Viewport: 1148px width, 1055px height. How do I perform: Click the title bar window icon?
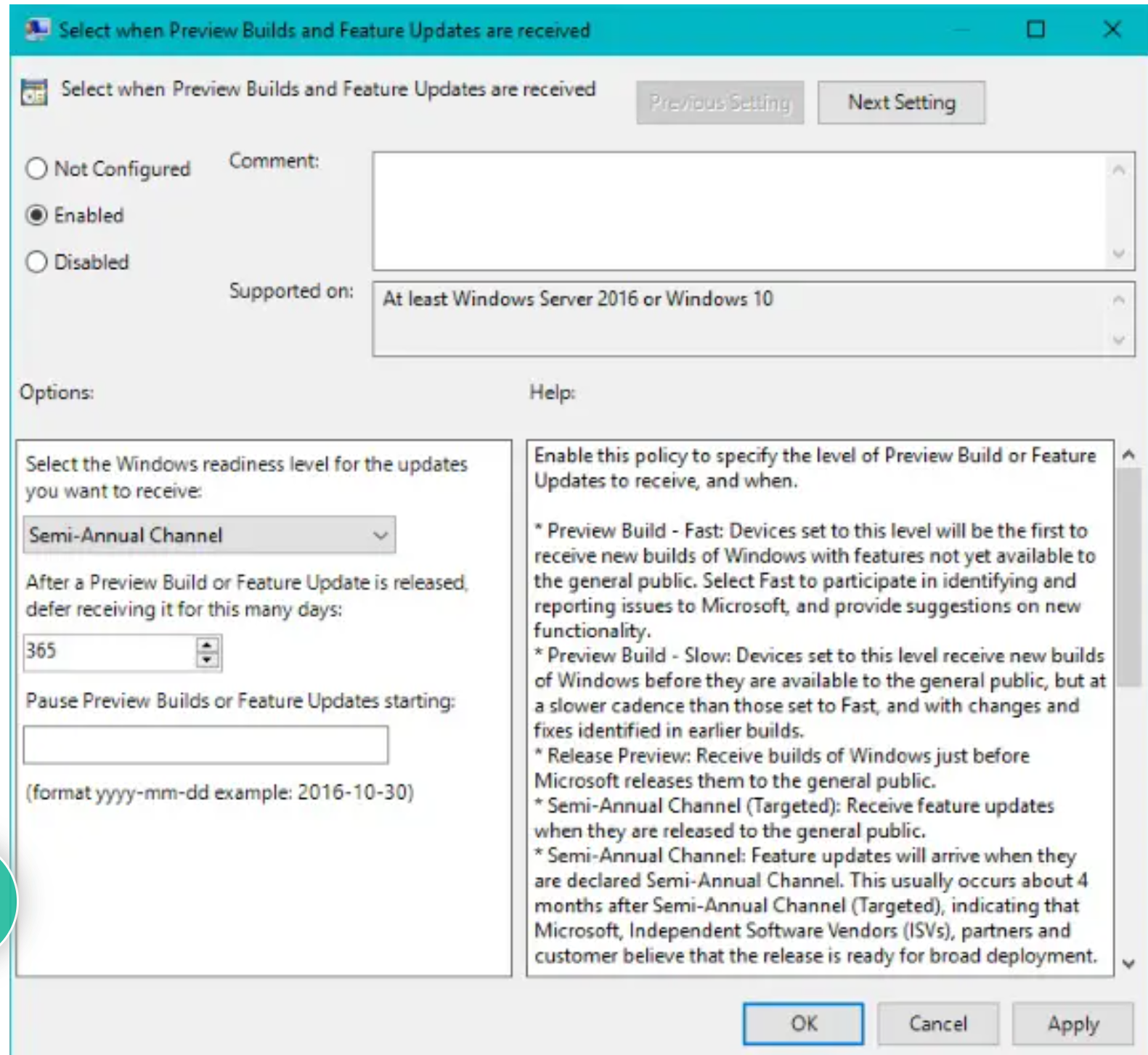click(x=37, y=30)
